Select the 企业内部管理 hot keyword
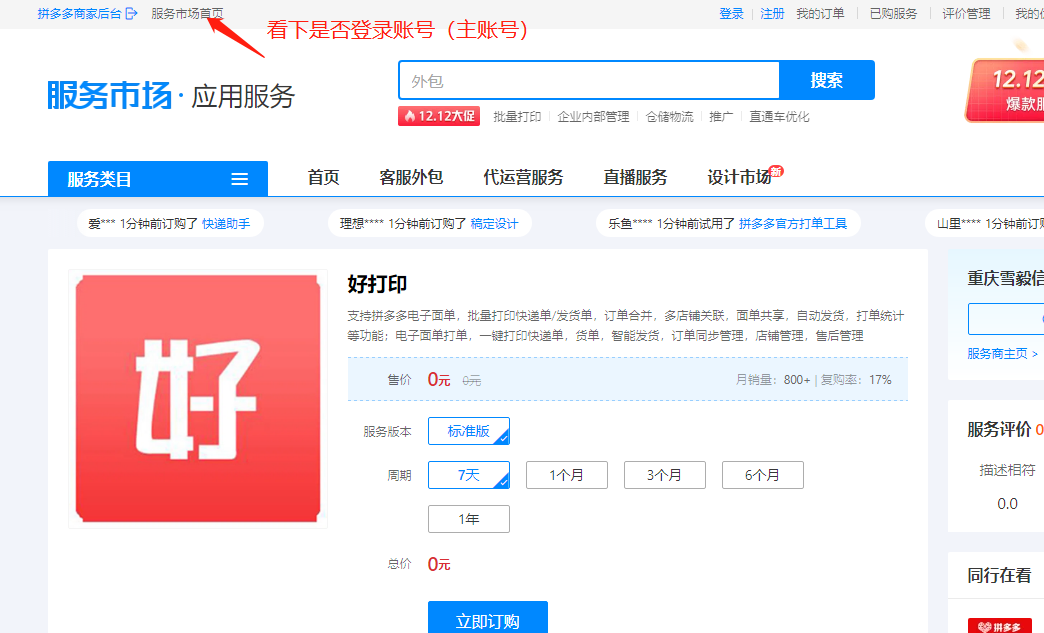 pos(593,116)
